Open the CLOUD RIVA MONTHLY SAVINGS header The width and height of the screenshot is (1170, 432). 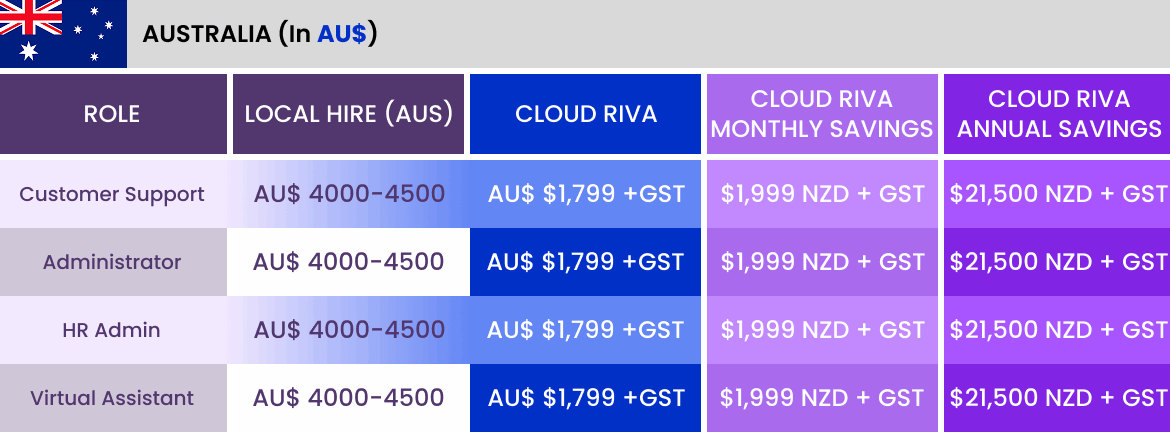pyautogui.click(x=822, y=113)
